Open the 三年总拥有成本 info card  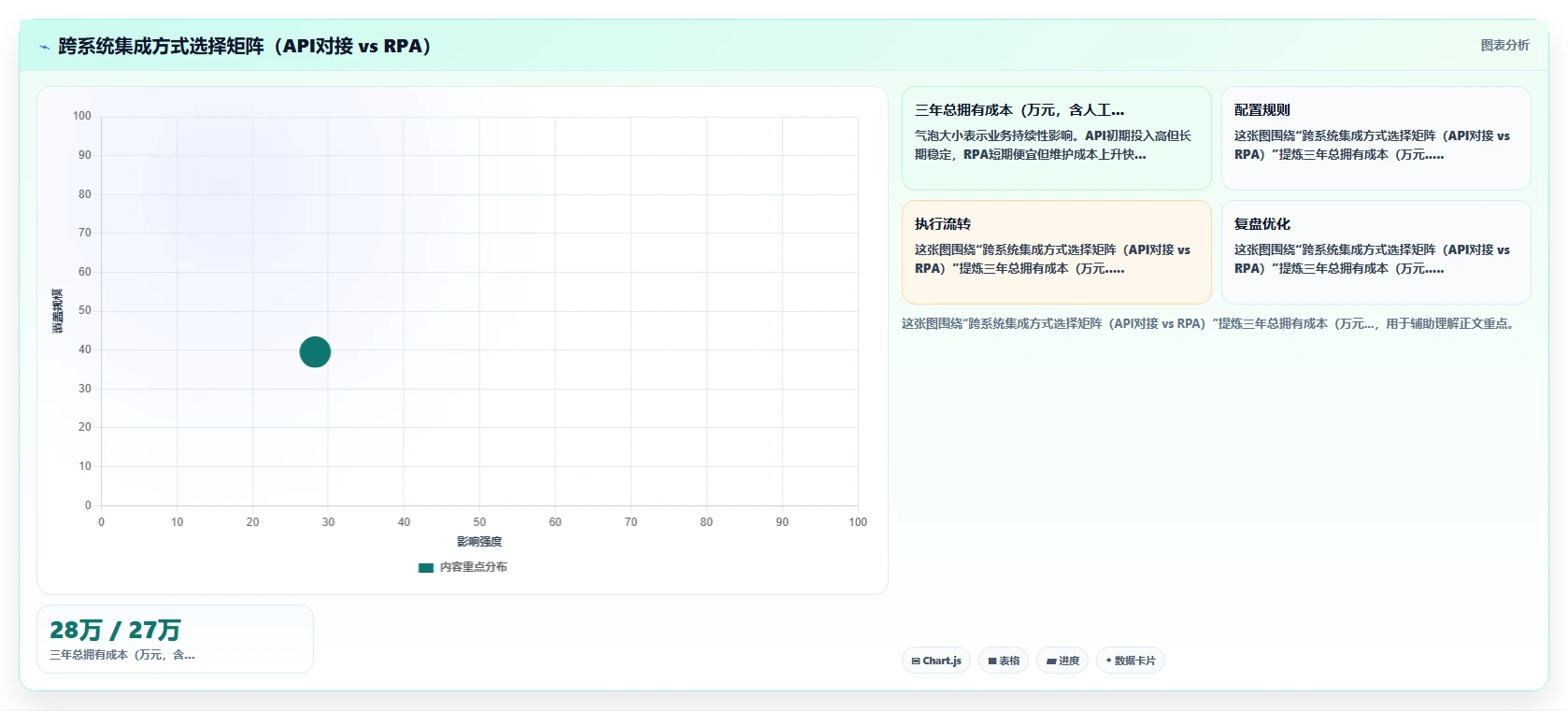point(1056,138)
